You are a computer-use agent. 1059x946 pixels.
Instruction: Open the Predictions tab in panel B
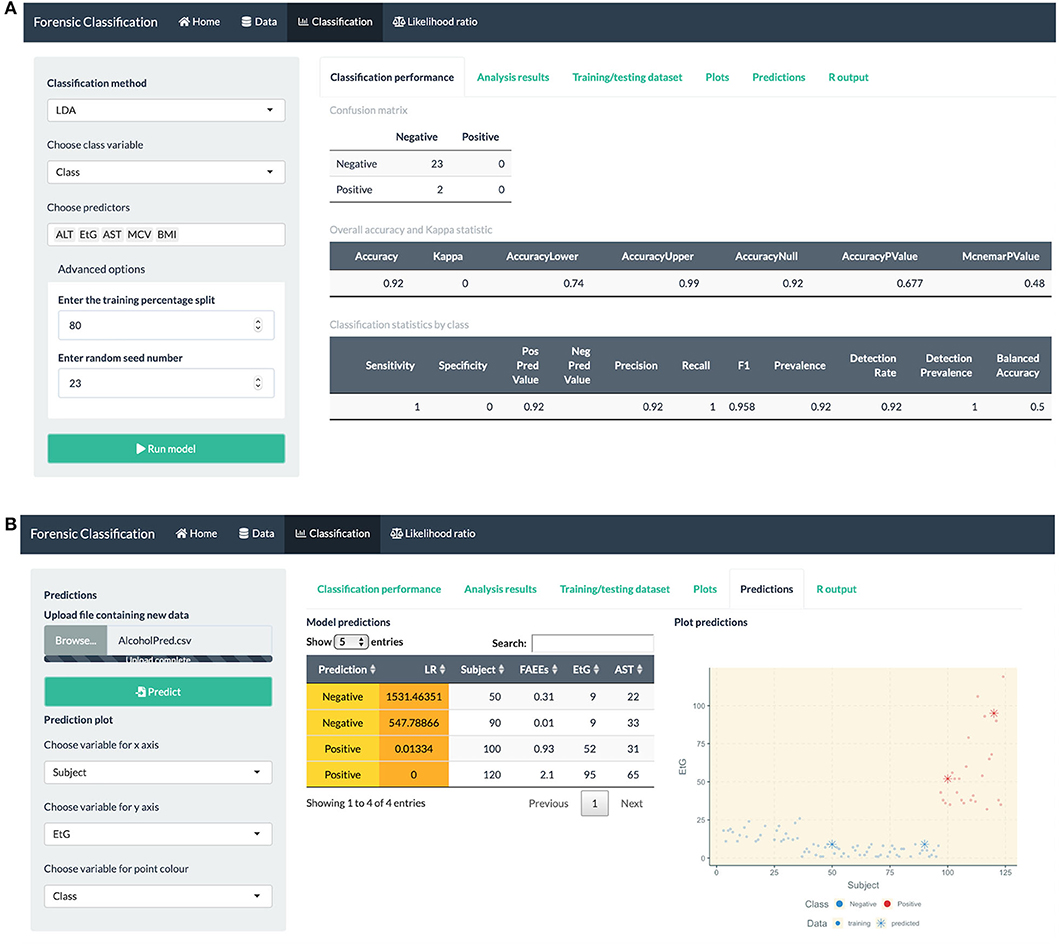767,589
